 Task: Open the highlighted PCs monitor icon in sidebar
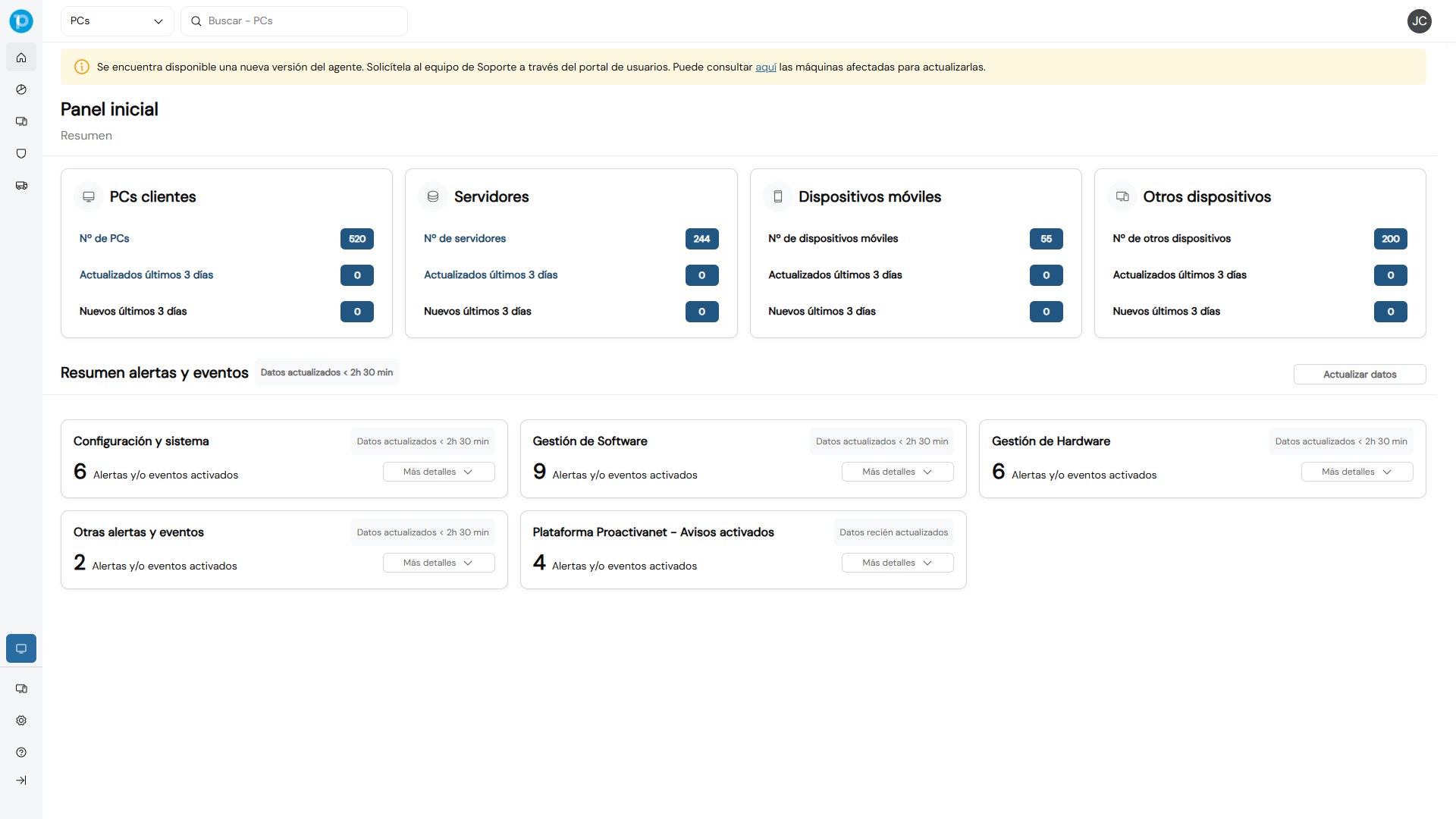[20, 648]
